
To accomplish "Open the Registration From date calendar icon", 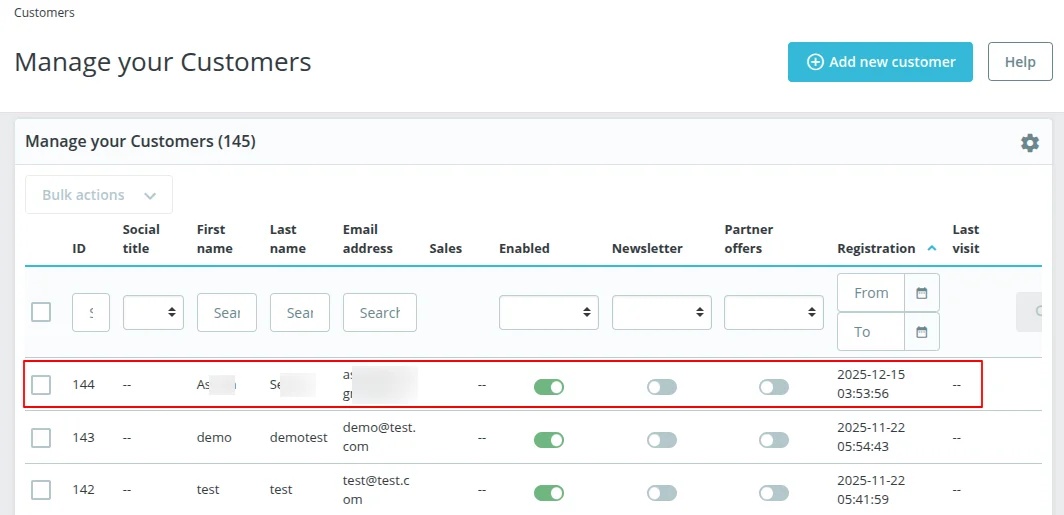I will pyautogui.click(x=922, y=293).
